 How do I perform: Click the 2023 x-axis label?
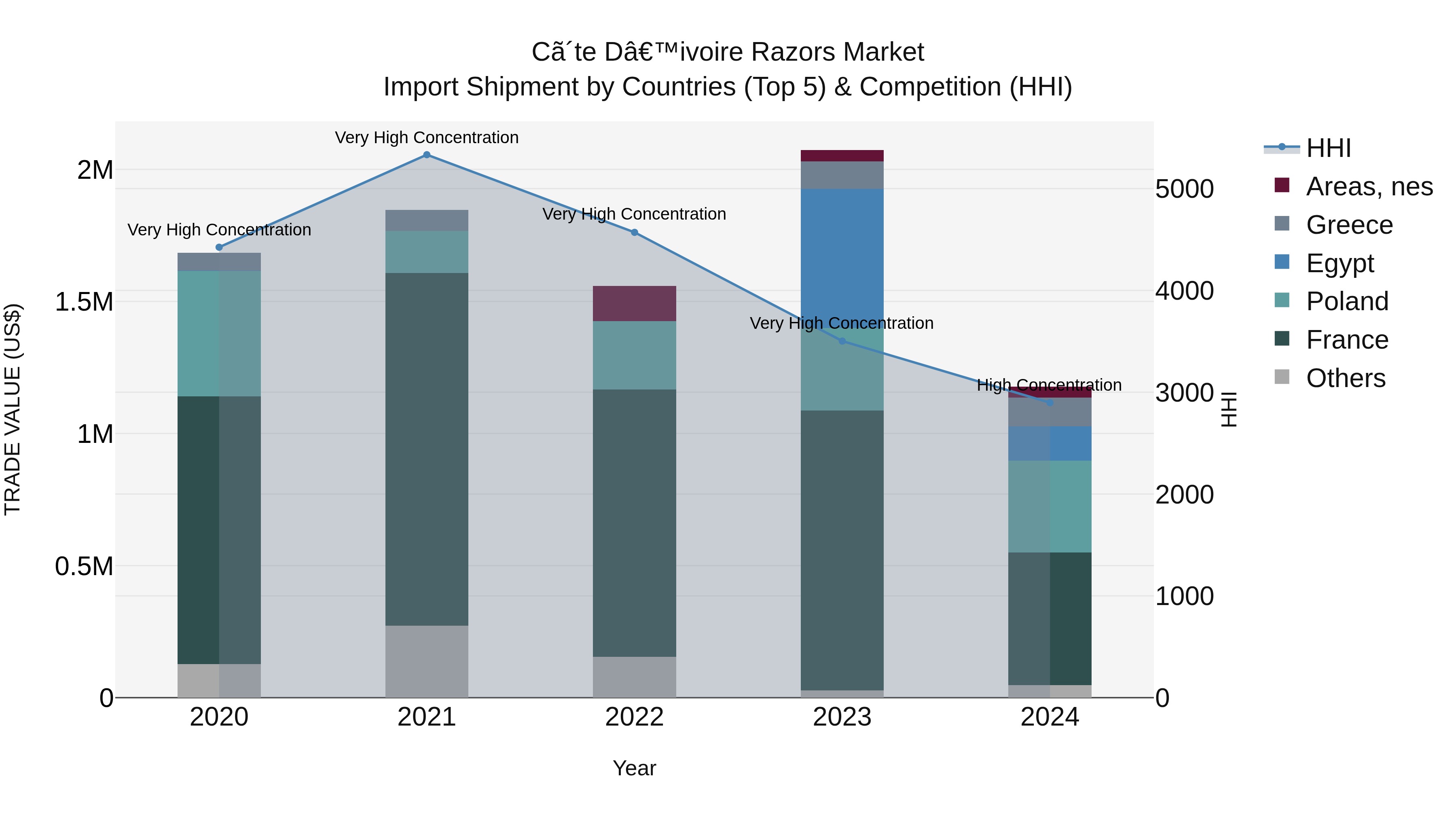tap(842, 717)
